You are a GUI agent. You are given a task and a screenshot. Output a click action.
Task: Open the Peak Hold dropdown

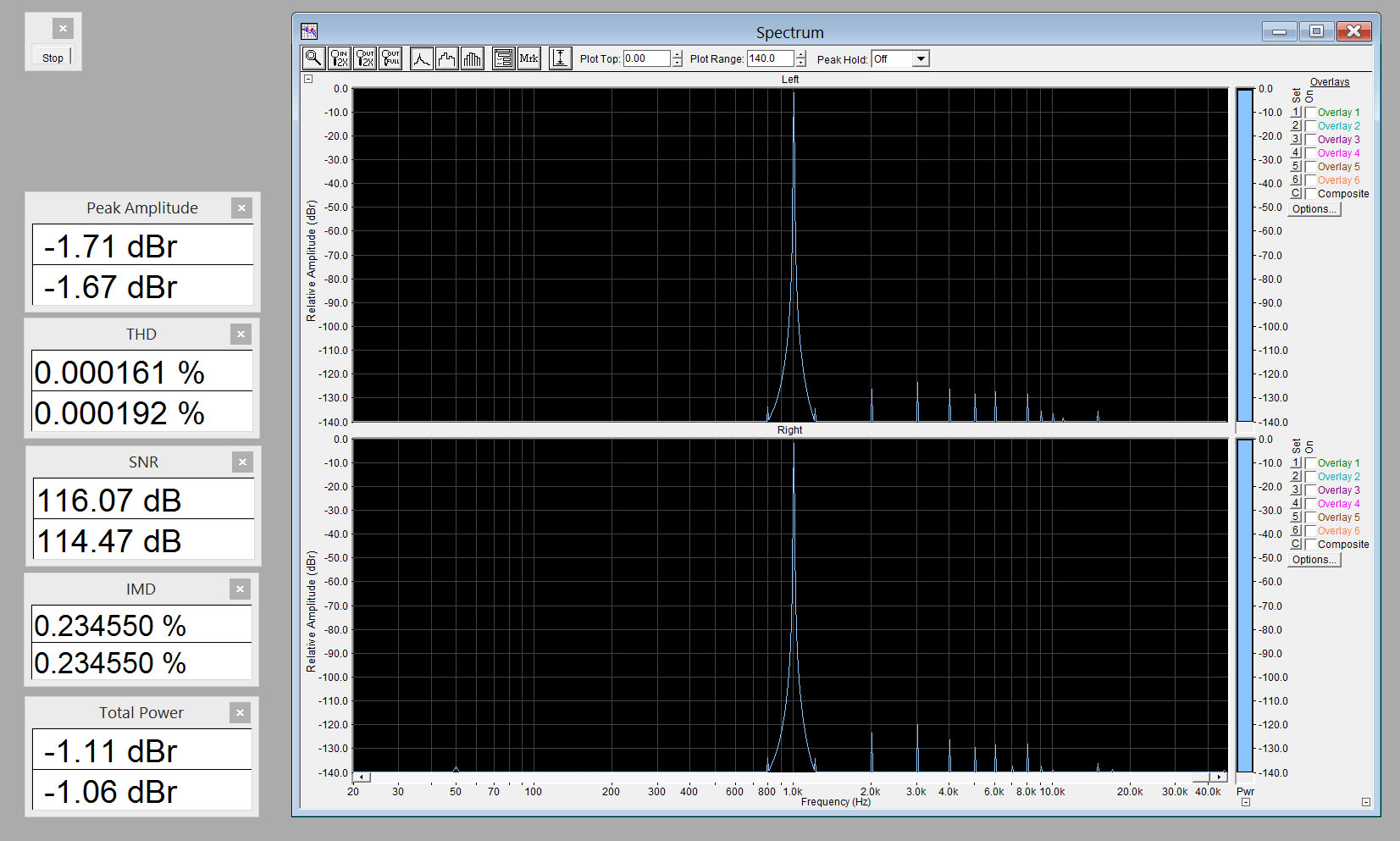[x=921, y=58]
